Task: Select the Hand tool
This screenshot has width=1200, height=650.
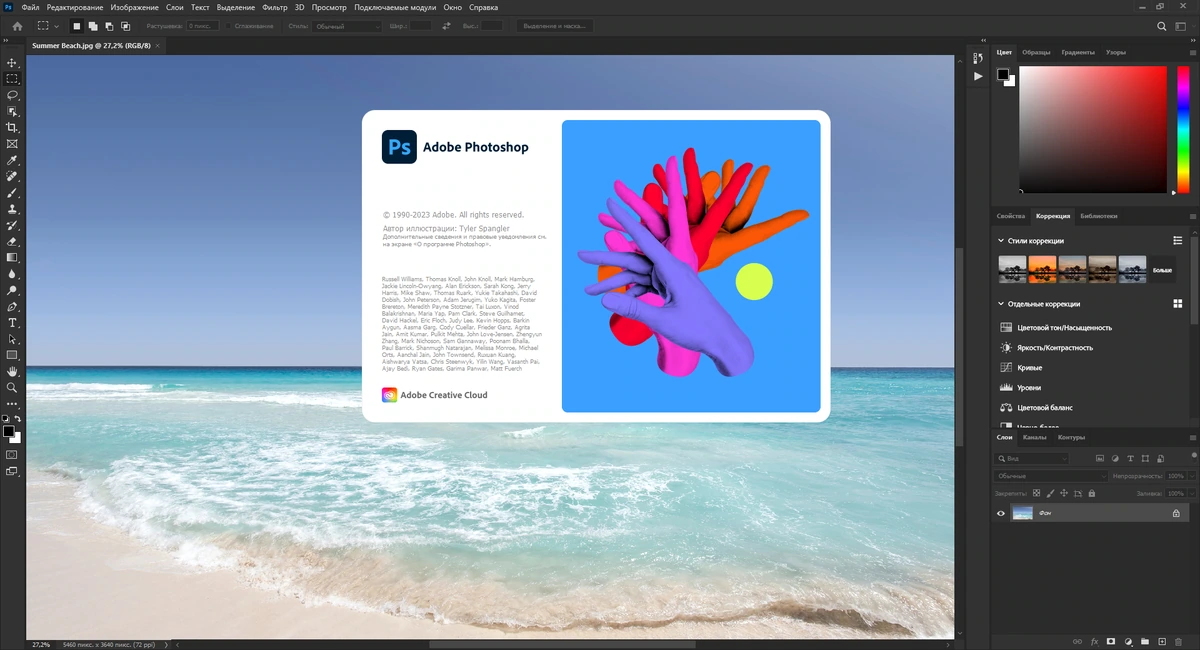Action: (x=12, y=371)
